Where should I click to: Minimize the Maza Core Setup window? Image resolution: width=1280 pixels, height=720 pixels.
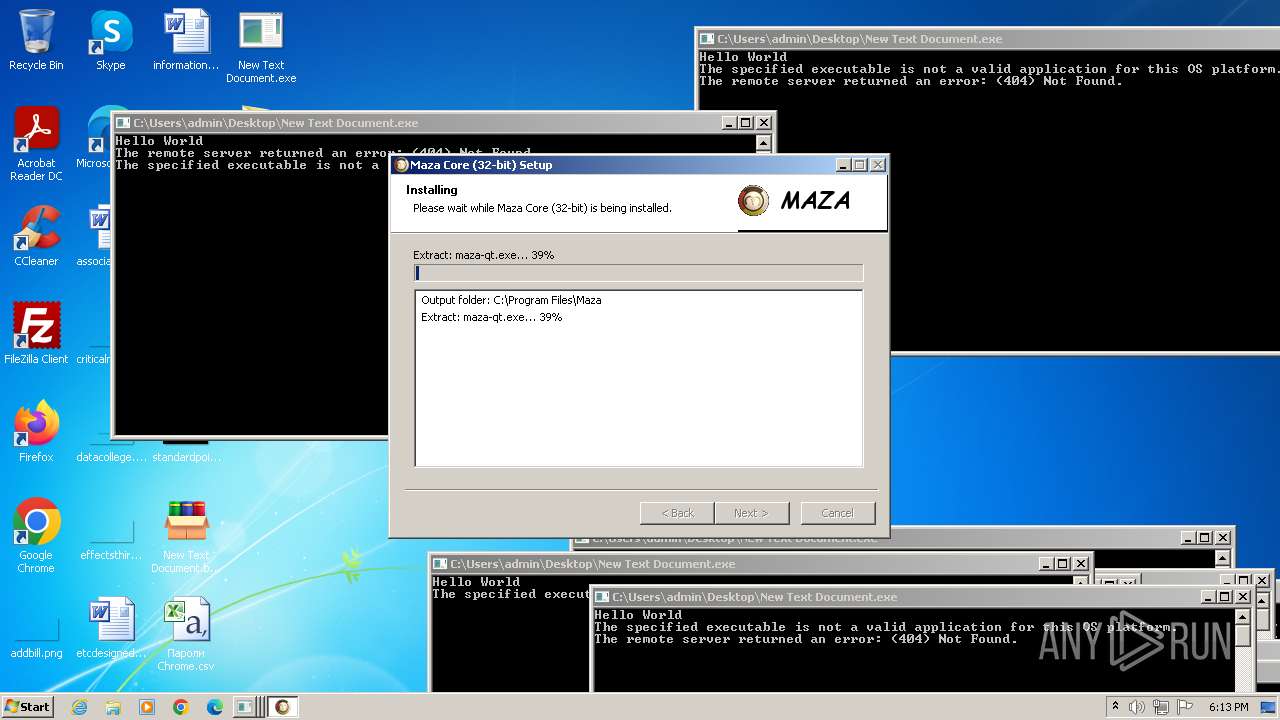point(842,165)
